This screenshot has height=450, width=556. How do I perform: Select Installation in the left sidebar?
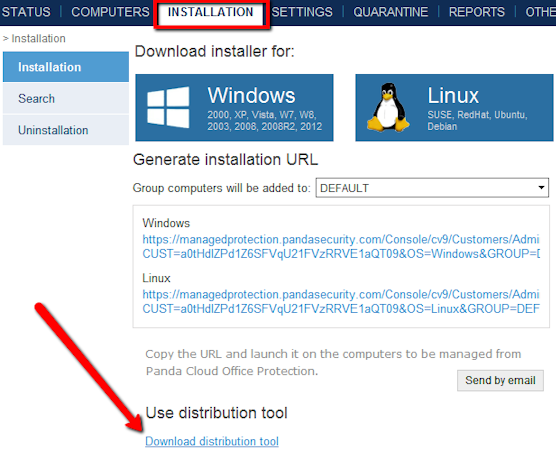click(66, 67)
